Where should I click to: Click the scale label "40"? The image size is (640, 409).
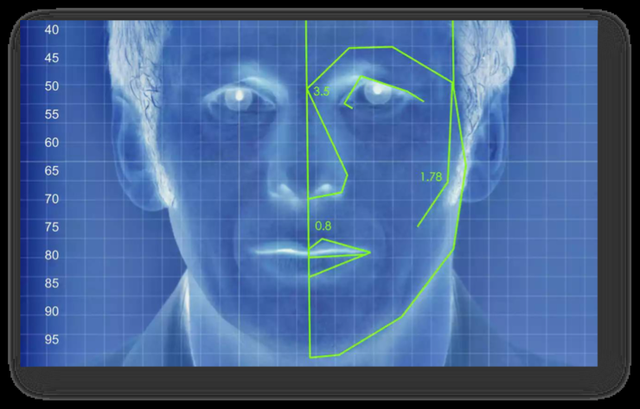(x=52, y=30)
